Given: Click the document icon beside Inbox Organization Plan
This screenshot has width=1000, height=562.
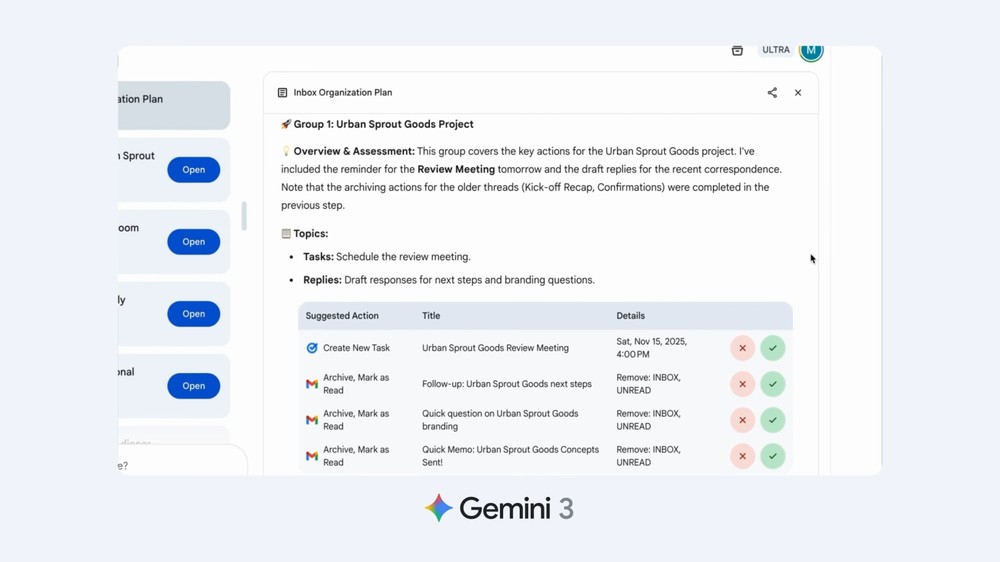Looking at the screenshot, I should 283,92.
